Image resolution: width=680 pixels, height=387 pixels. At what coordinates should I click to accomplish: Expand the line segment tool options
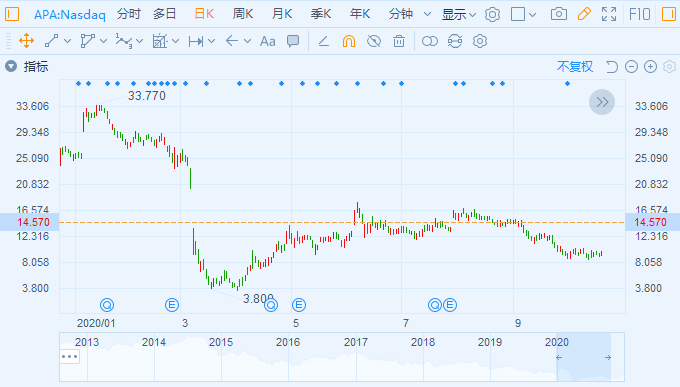point(67,41)
